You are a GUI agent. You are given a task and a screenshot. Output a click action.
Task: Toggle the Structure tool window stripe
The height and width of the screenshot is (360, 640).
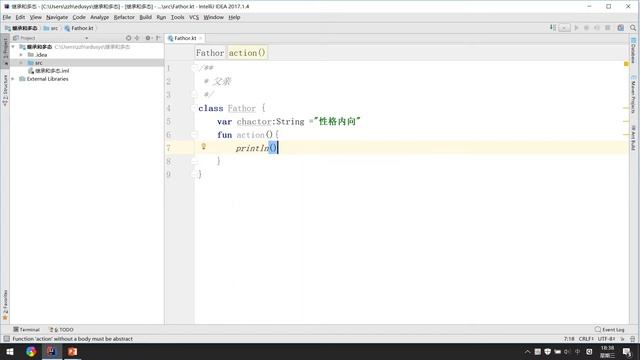(5, 91)
